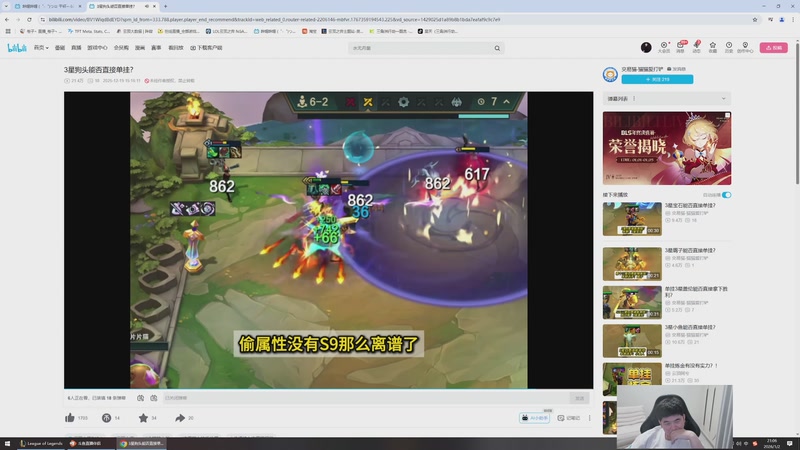Screen dimensions: 800x450
Task: Click the taskbar clock
Action: pos(772,443)
